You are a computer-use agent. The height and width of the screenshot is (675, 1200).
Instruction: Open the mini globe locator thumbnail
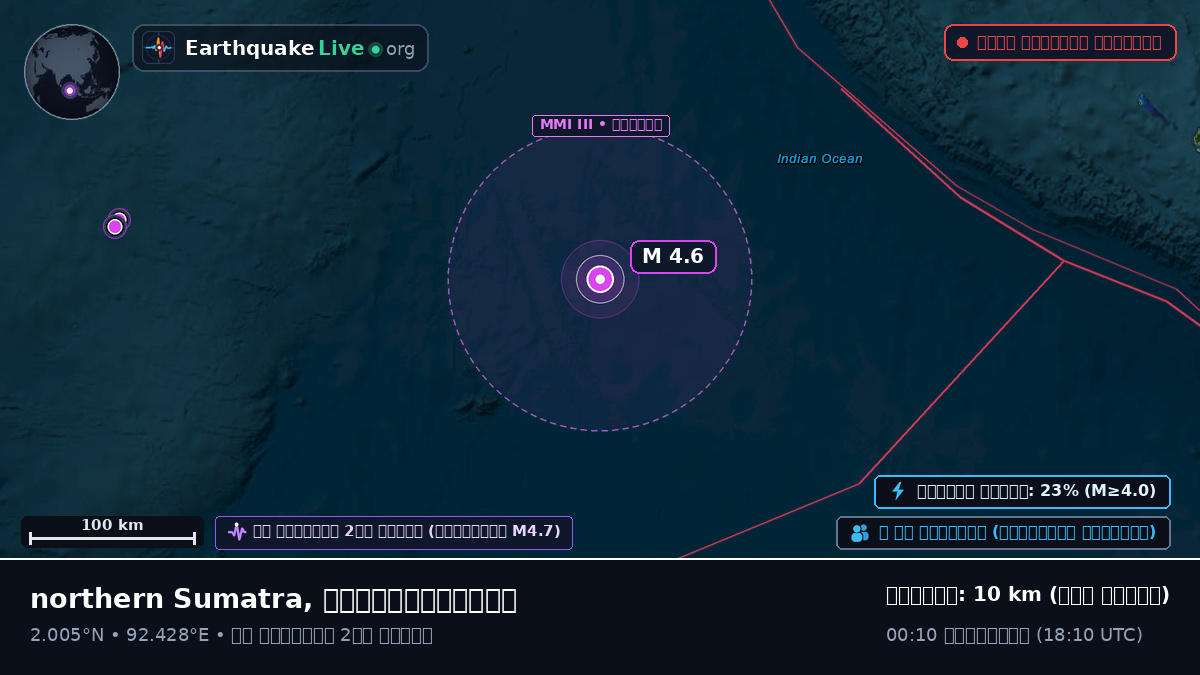(x=72, y=72)
